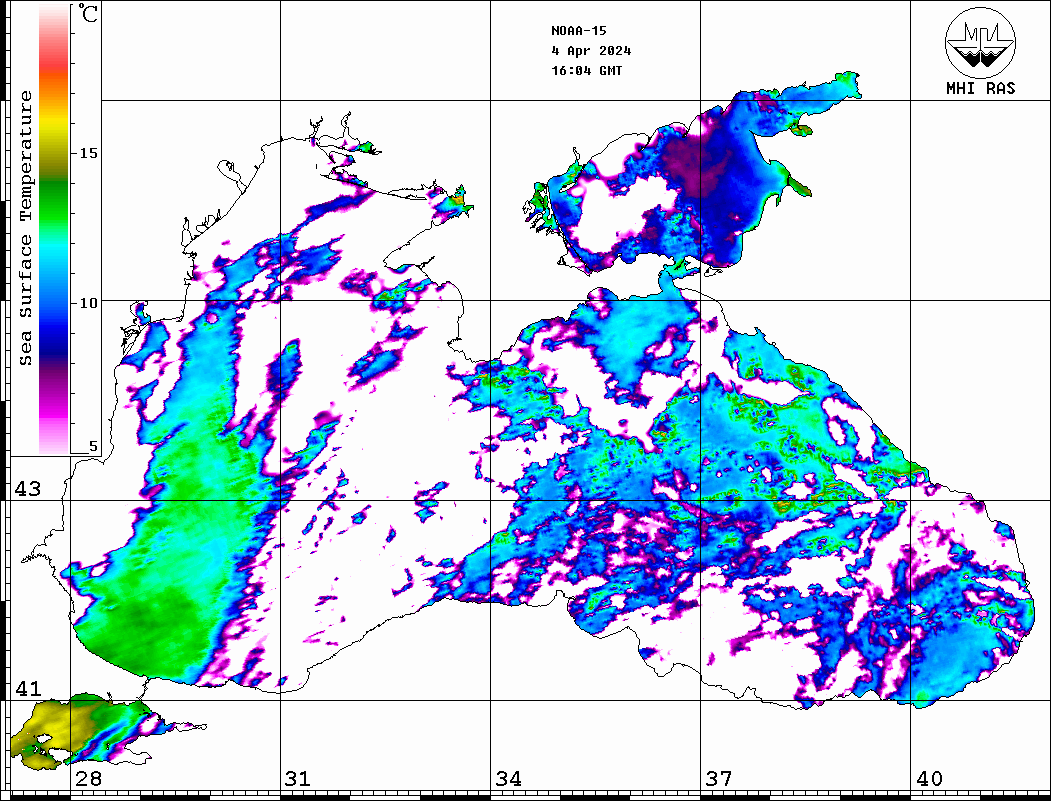Image resolution: width=1051 pixels, height=801 pixels.
Task: Click the longitude label '37'
Action: point(719,779)
